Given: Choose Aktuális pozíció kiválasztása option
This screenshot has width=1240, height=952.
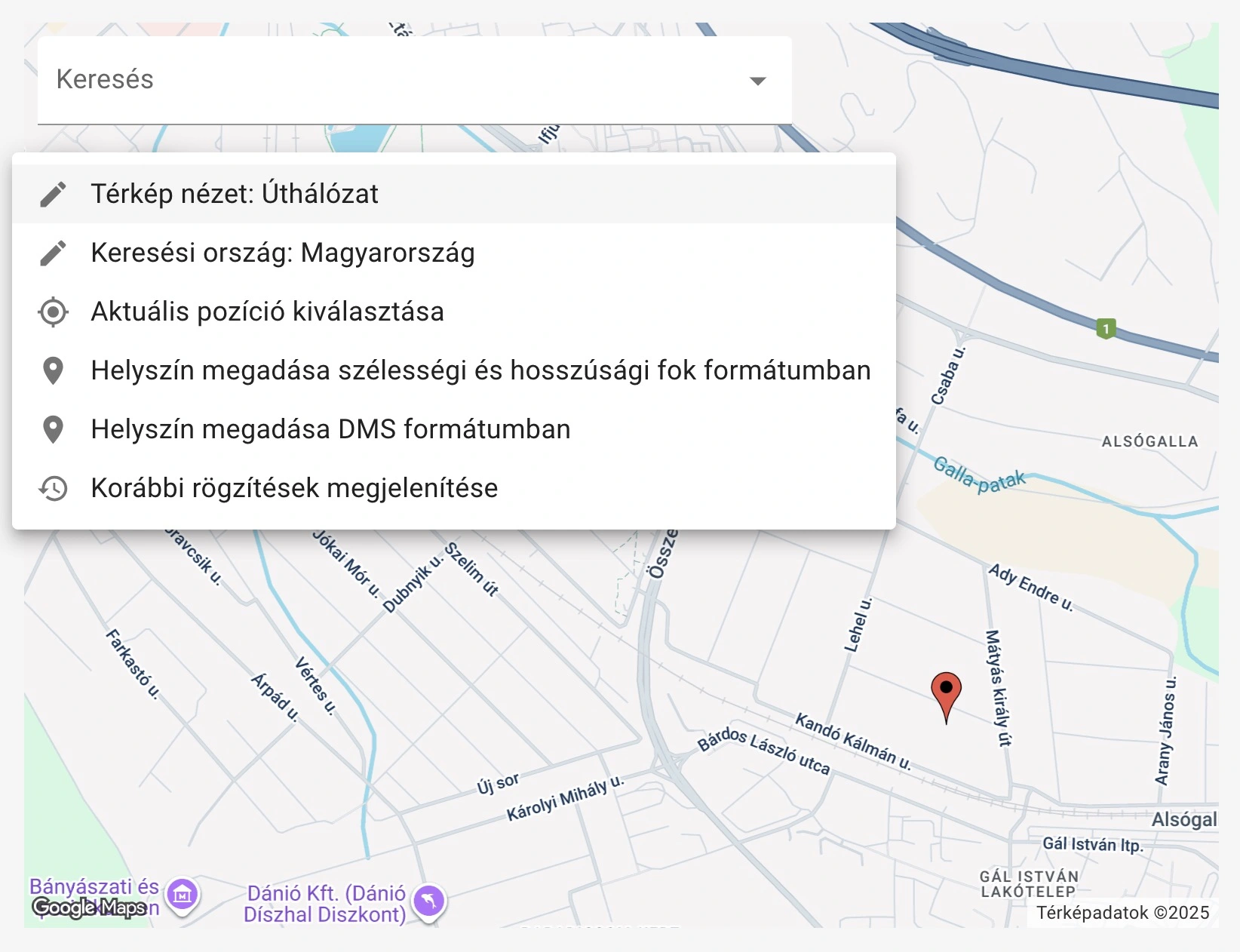Looking at the screenshot, I should click(x=268, y=311).
